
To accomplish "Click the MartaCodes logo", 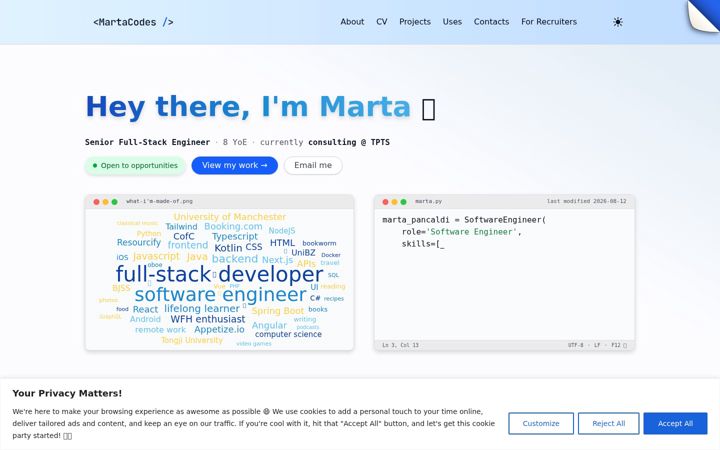I will coord(133,22).
